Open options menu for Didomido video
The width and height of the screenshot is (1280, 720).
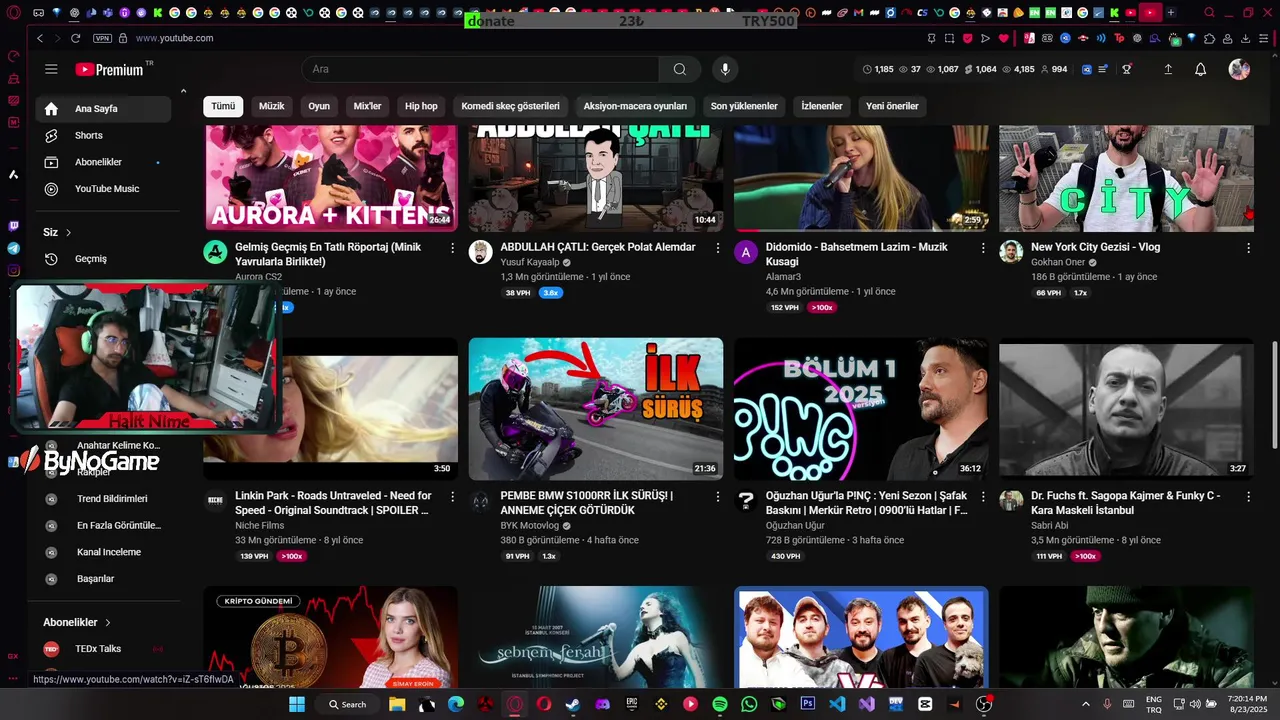pyautogui.click(x=983, y=248)
